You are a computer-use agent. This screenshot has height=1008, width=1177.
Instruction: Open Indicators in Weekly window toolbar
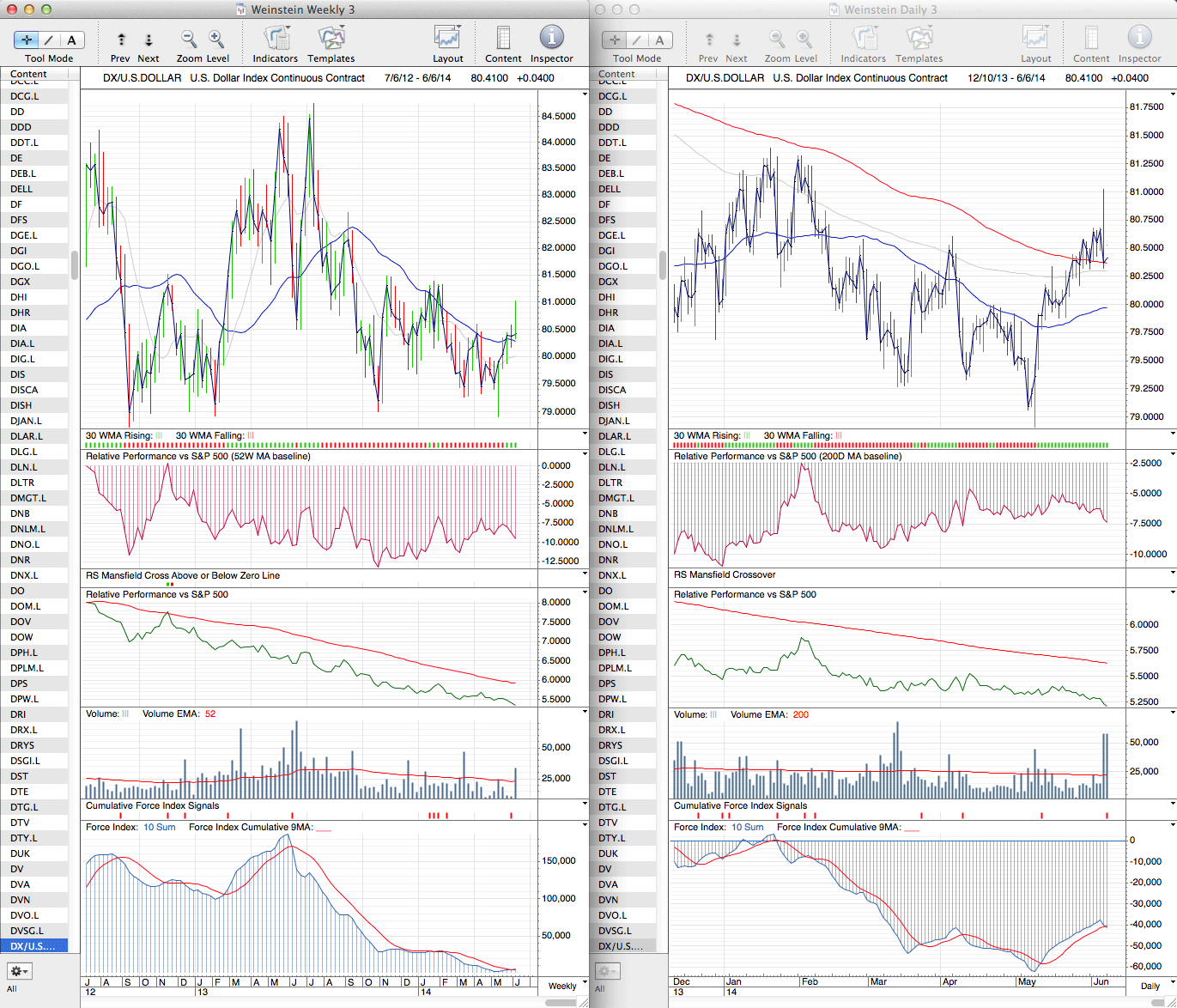(276, 39)
